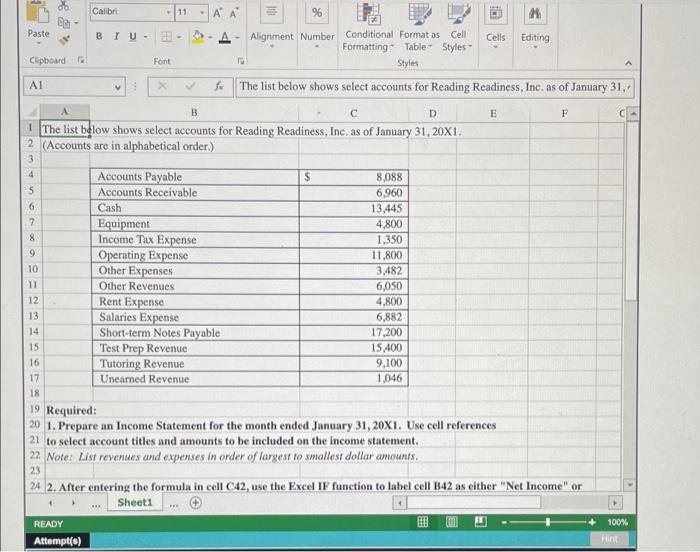Expand the formula bar arrow
Image resolution: width=700 pixels, height=552 pixels.
pos(629,88)
